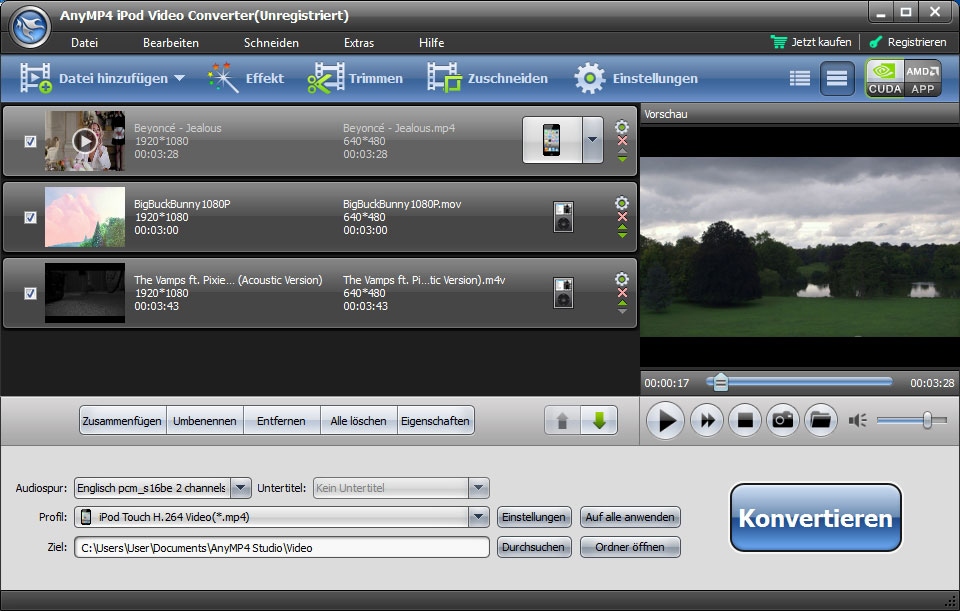Viewport: 960px width, 611px height.
Task: Click Registrieren key link
Action: [908, 42]
